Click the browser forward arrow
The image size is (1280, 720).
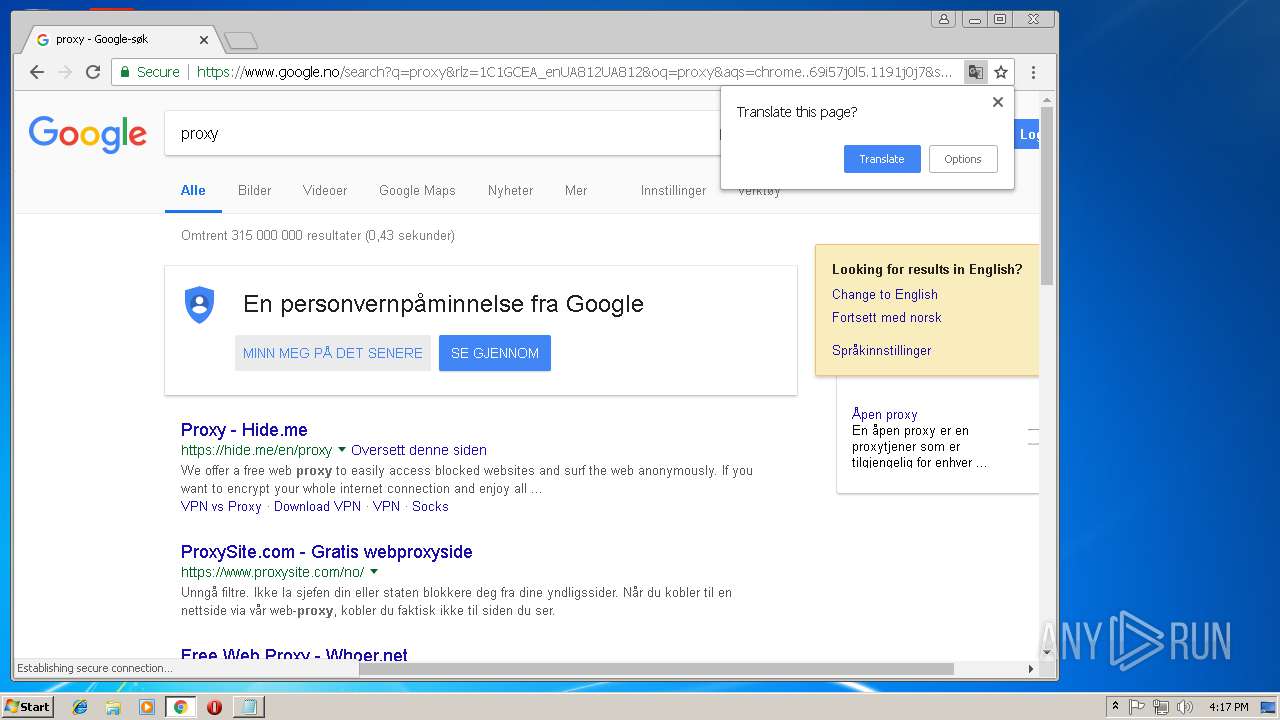65,72
